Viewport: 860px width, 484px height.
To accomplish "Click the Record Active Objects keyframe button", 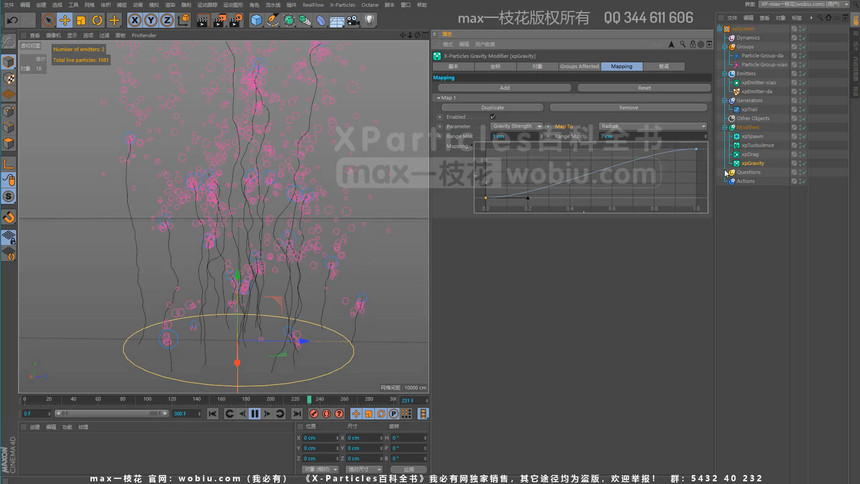I will coord(314,414).
